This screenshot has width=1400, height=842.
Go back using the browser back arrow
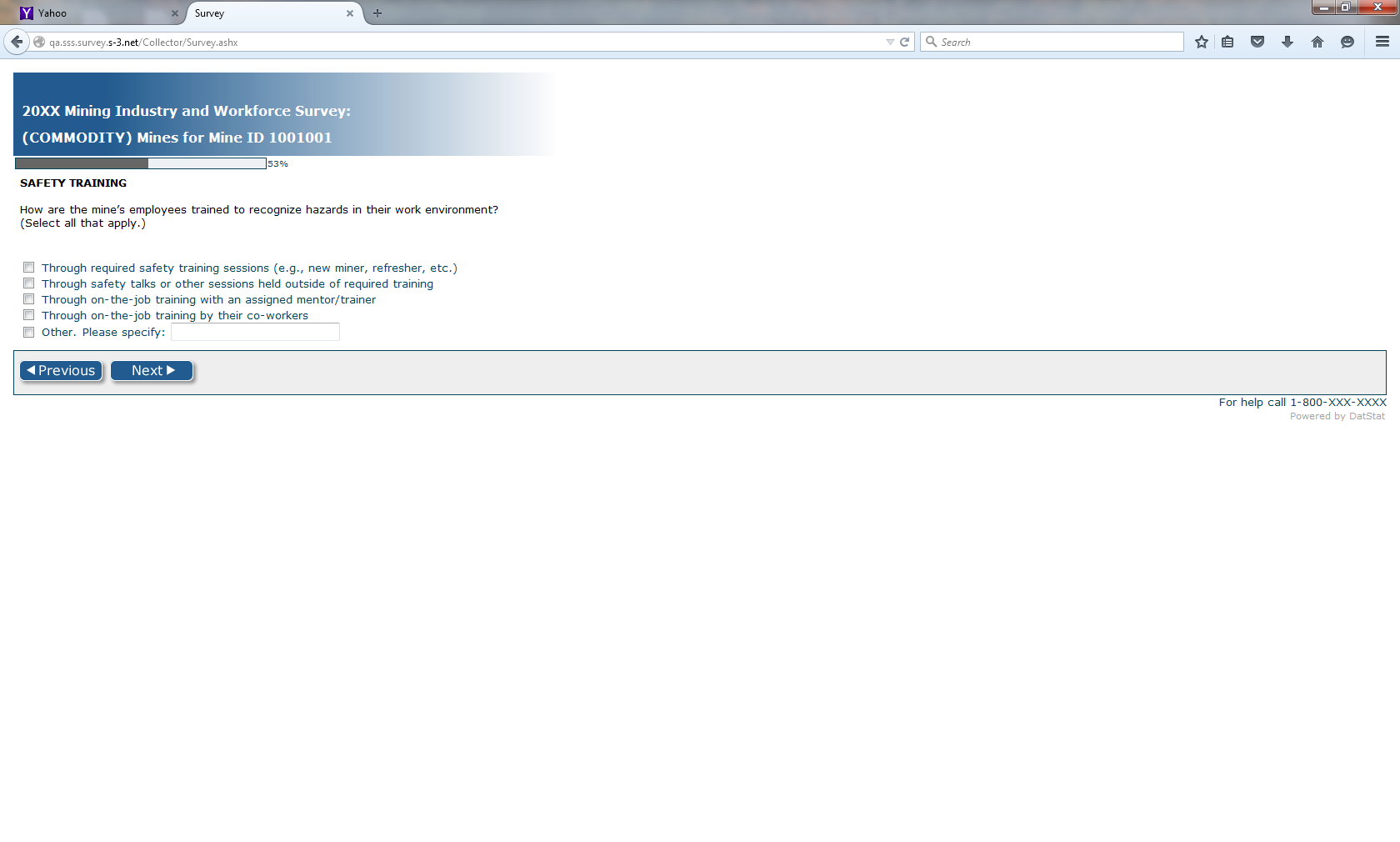coord(17,42)
